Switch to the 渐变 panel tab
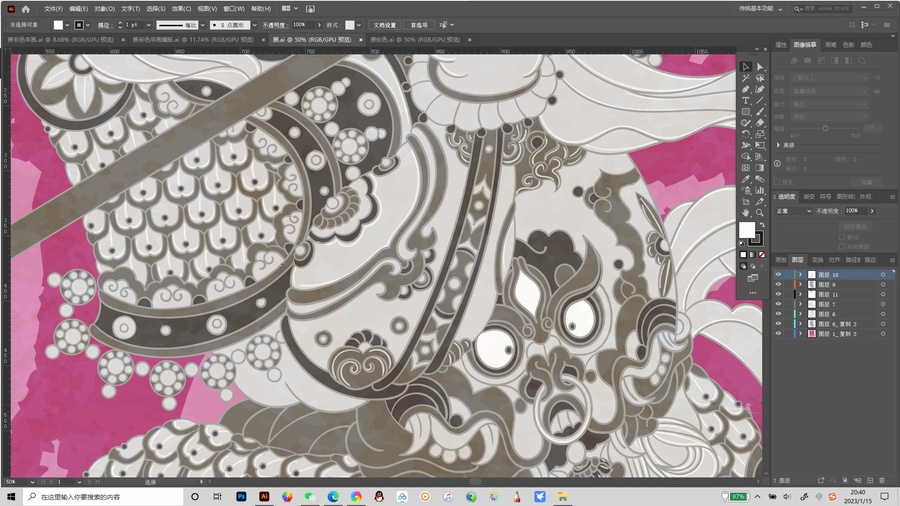The image size is (900, 506). coord(809,197)
